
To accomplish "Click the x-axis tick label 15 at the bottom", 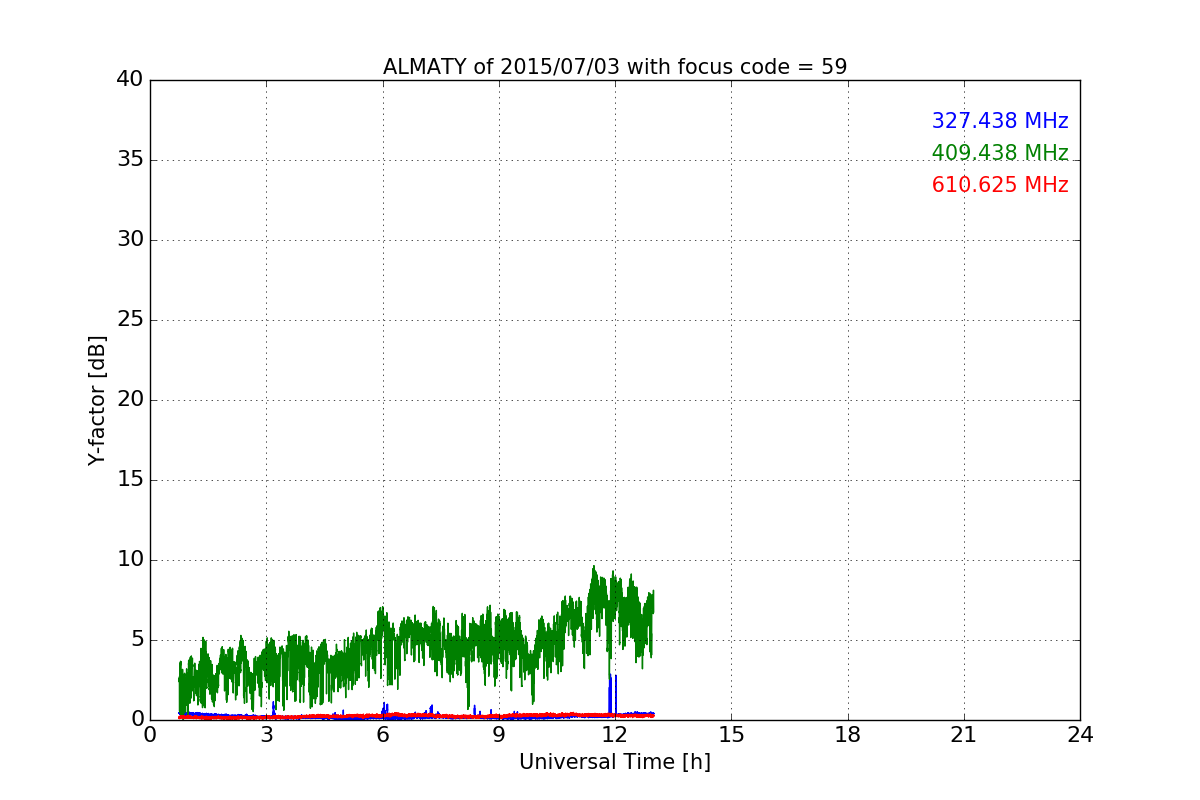I will [x=731, y=734].
